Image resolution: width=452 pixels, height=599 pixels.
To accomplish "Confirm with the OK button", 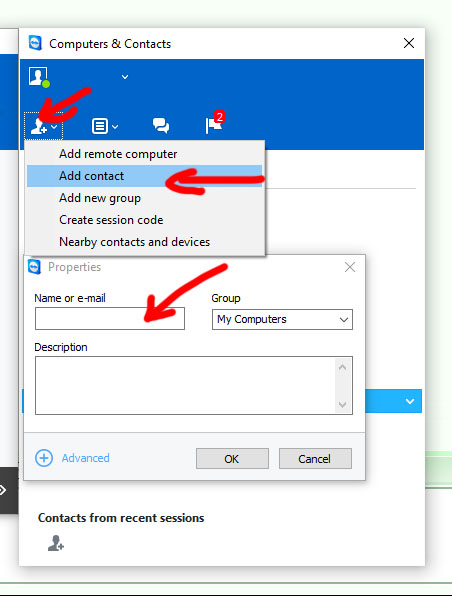I will click(232, 458).
